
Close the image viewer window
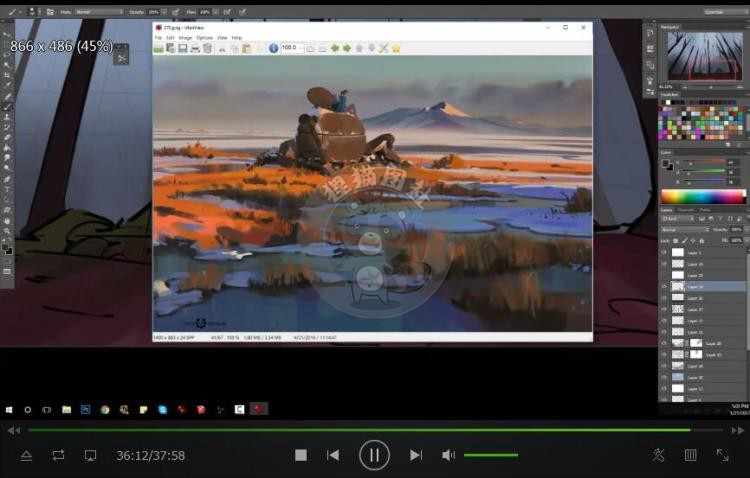click(583, 27)
